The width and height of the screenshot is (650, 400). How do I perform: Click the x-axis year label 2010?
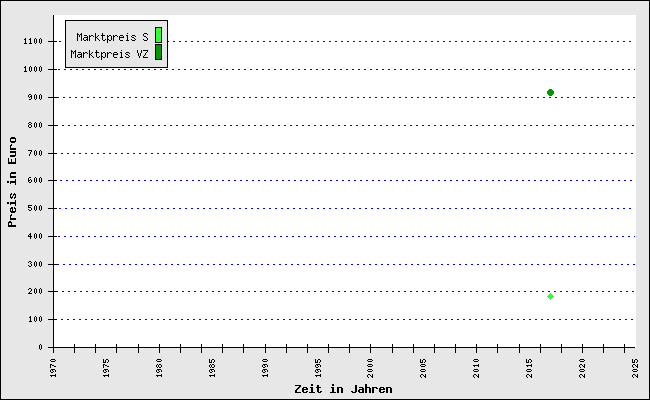(x=477, y=368)
